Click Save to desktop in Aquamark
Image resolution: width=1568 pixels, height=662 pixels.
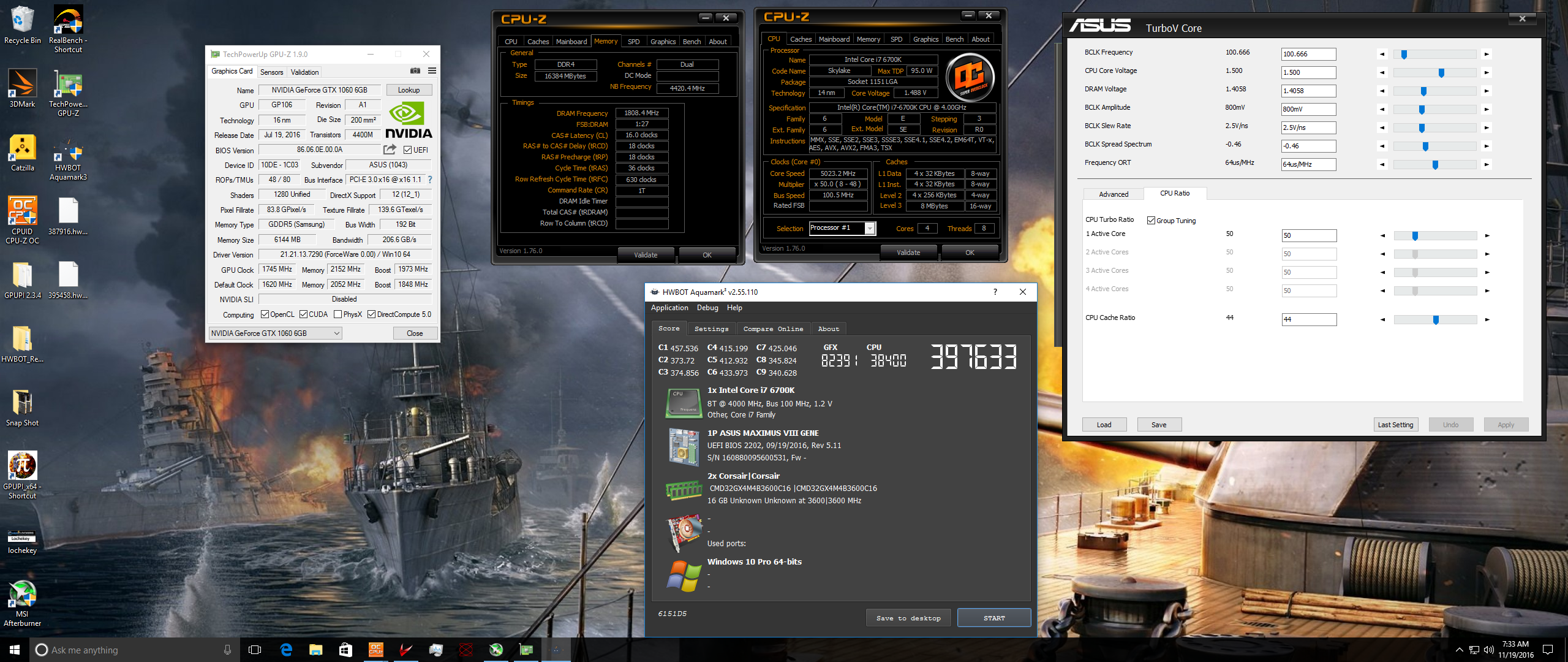[x=908, y=618]
